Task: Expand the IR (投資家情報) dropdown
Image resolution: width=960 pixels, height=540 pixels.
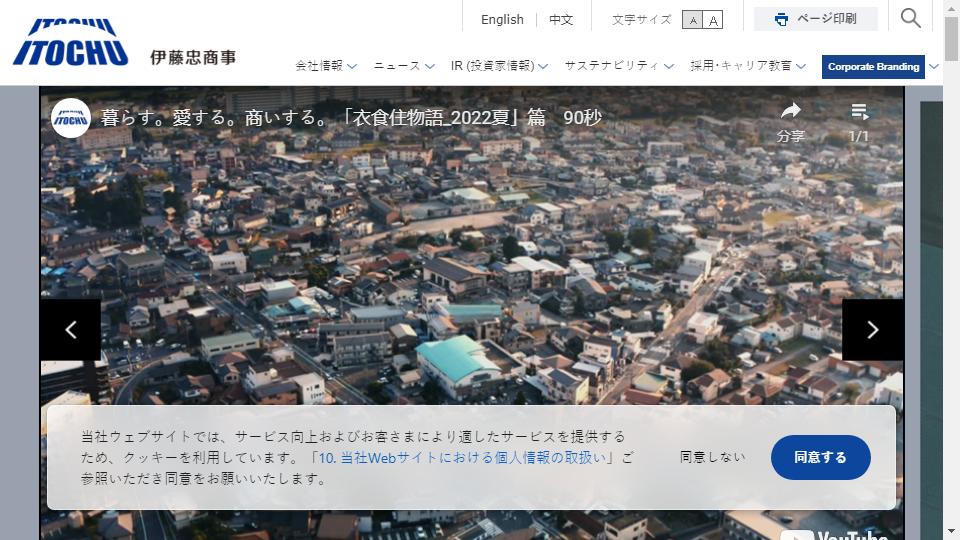Action: (x=499, y=66)
